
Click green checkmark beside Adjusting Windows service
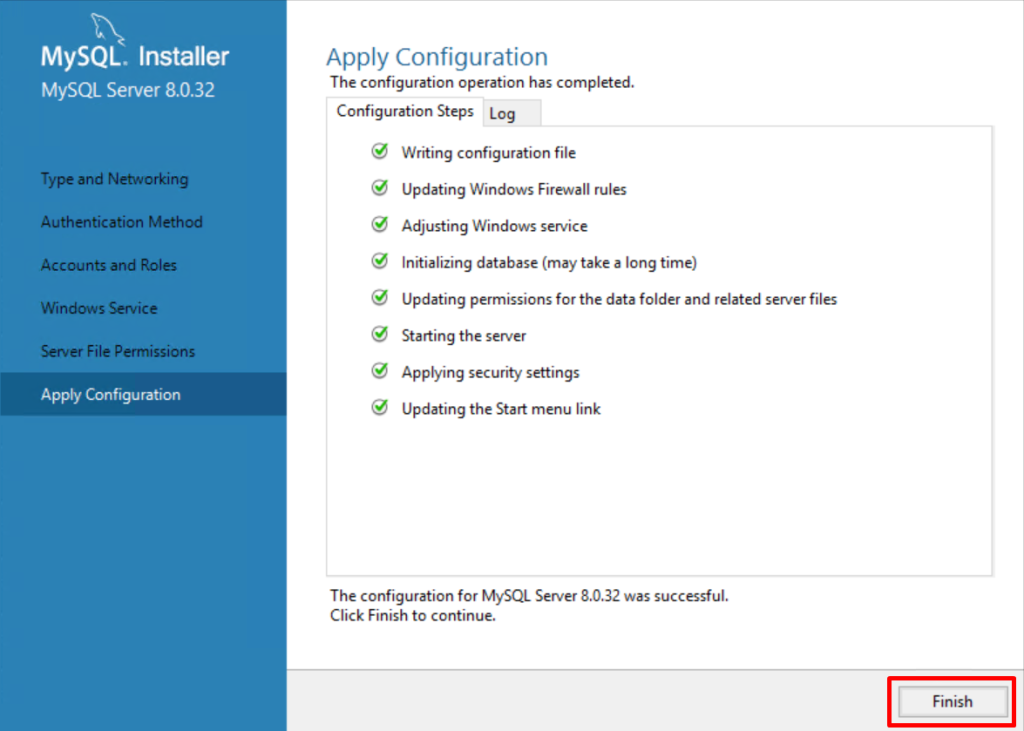click(379, 225)
